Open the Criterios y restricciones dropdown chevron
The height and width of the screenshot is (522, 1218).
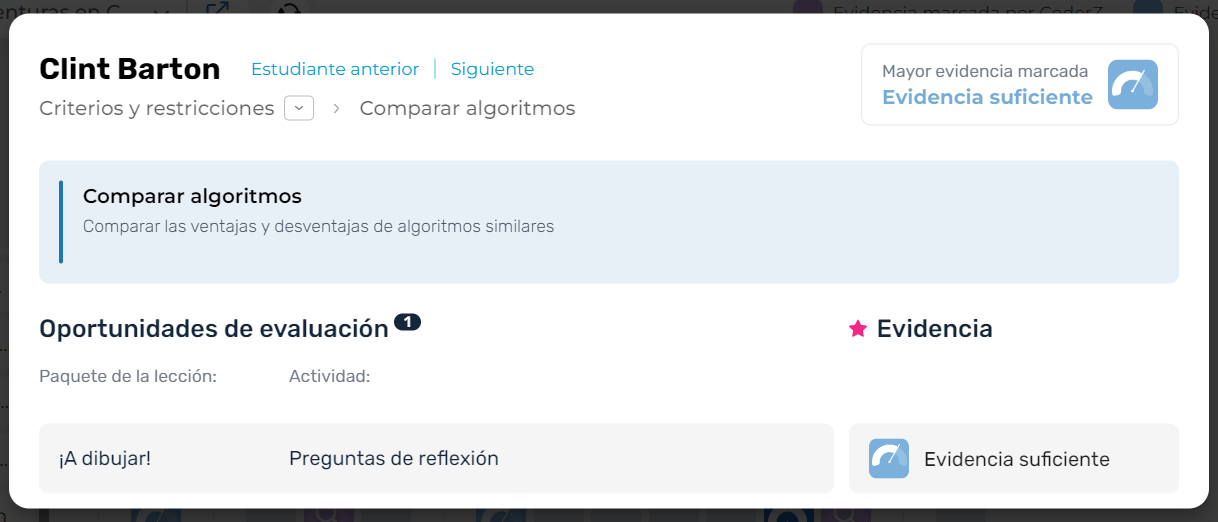(x=299, y=108)
